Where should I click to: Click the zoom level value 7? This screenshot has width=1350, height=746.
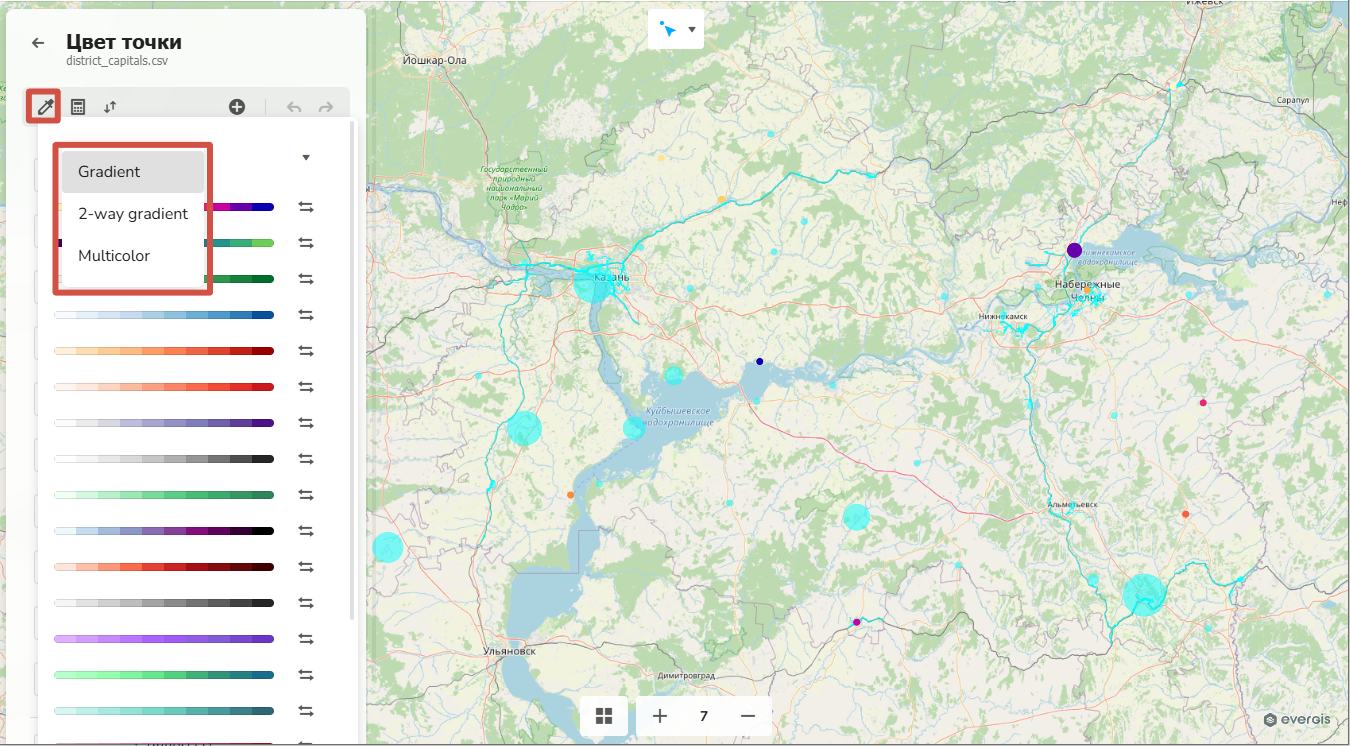point(704,716)
